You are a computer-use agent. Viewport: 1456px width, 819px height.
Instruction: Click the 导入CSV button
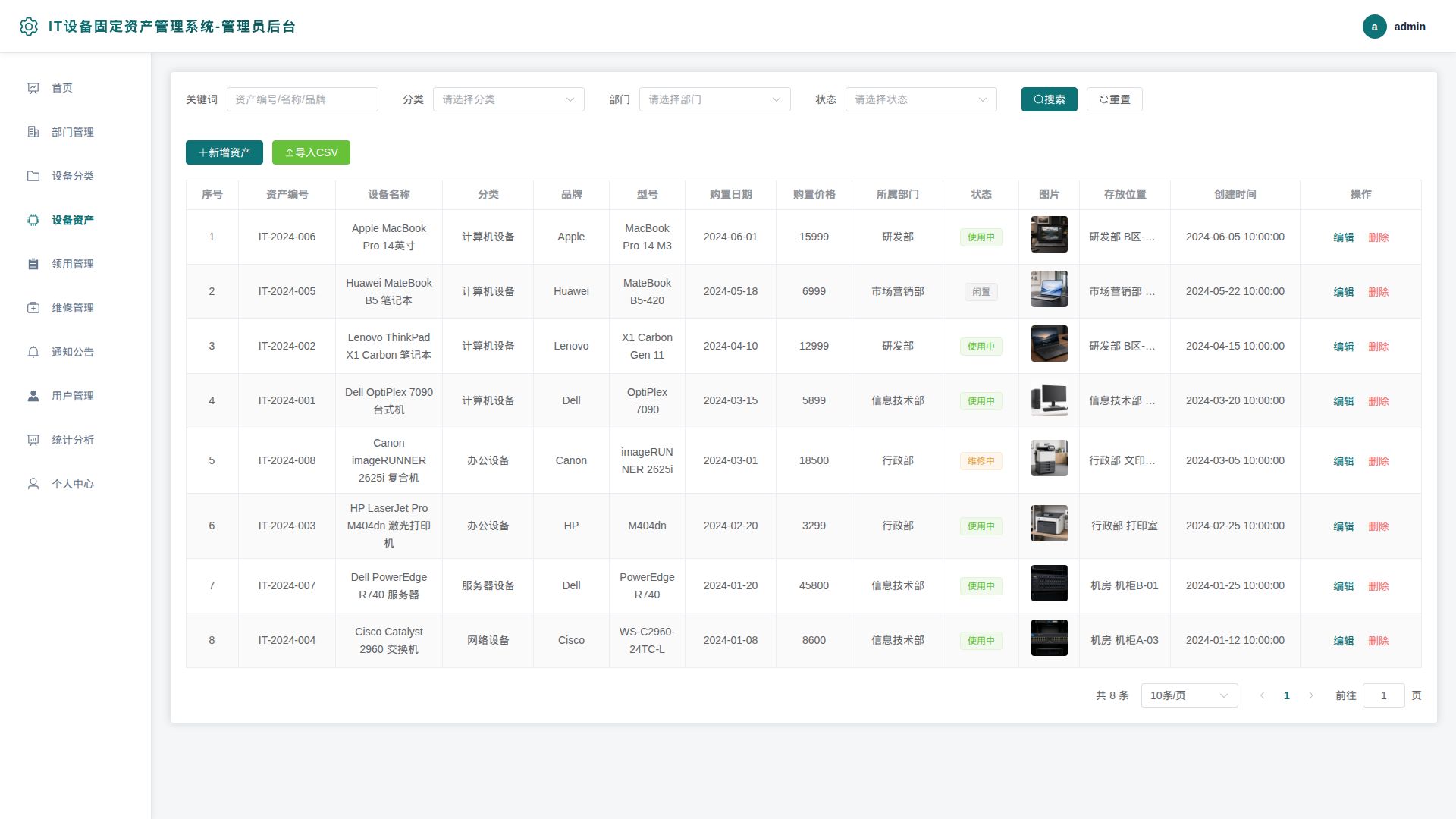(x=311, y=152)
